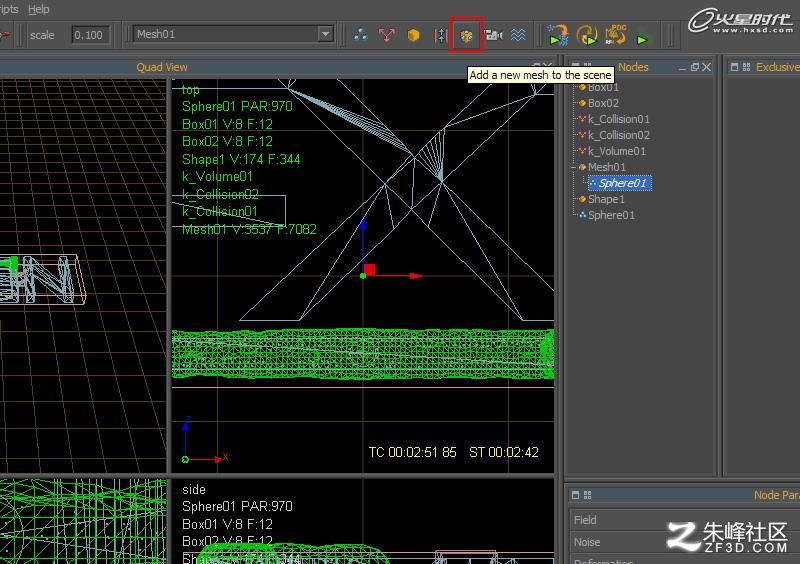Click the circular arrows simulate icon
800x564 pixels.
(587, 35)
